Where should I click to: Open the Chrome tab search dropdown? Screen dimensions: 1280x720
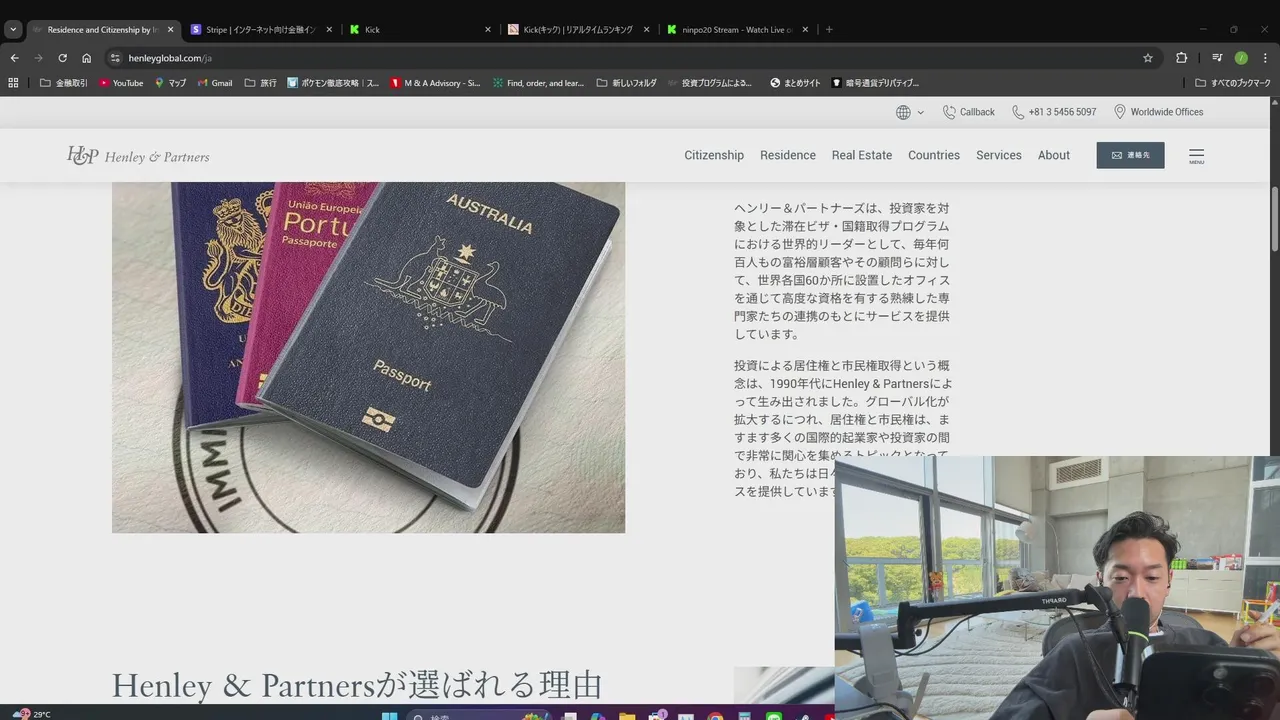(x=13, y=30)
